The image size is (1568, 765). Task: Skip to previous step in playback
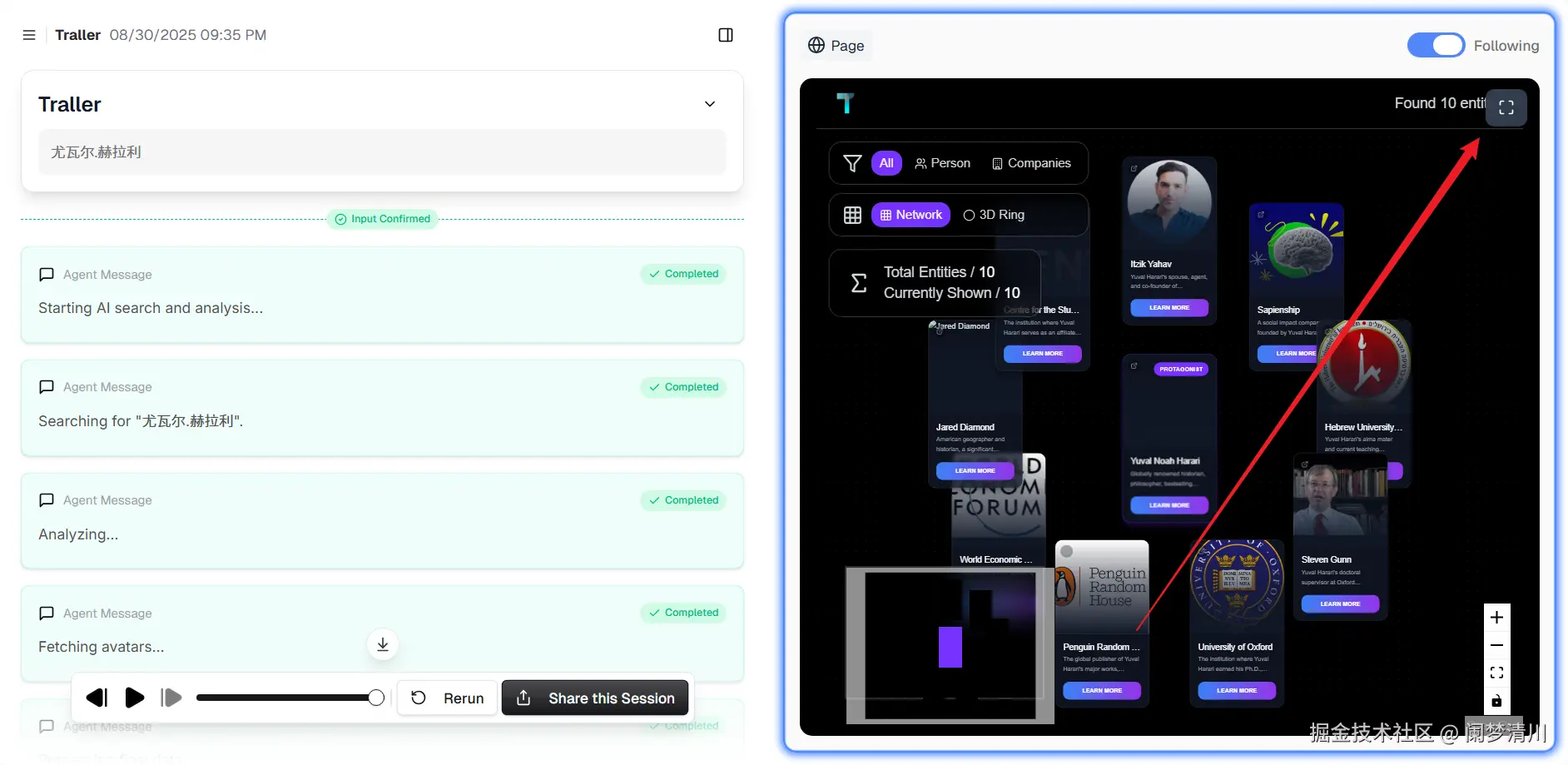97,698
